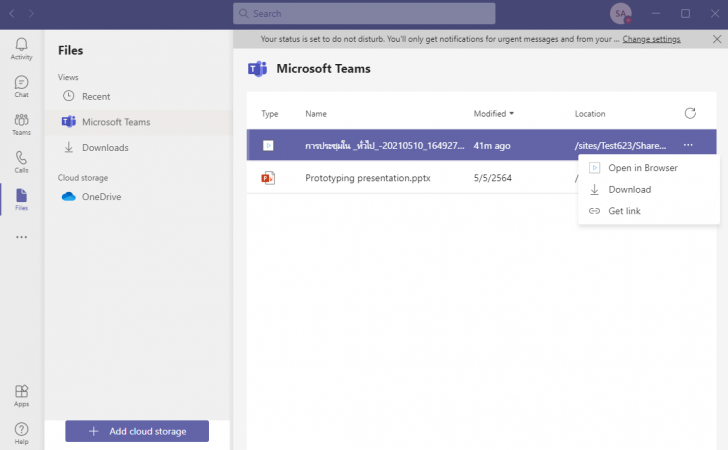The image size is (728, 450).
Task: Click the PowerPoint file type icon
Action: (x=268, y=178)
